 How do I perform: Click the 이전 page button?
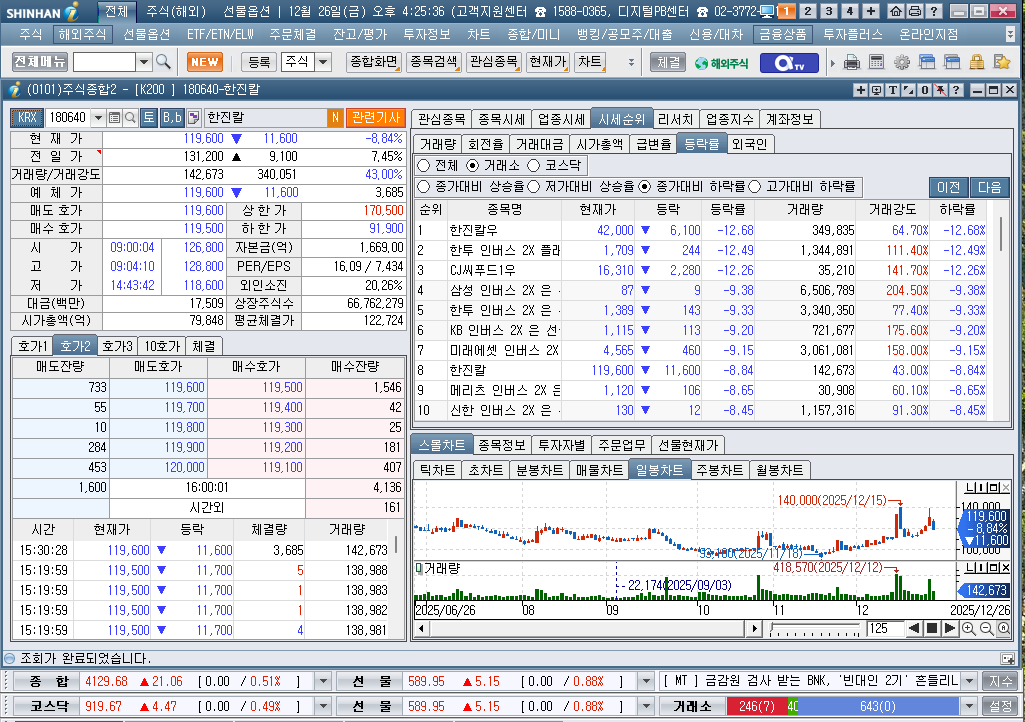[949, 188]
